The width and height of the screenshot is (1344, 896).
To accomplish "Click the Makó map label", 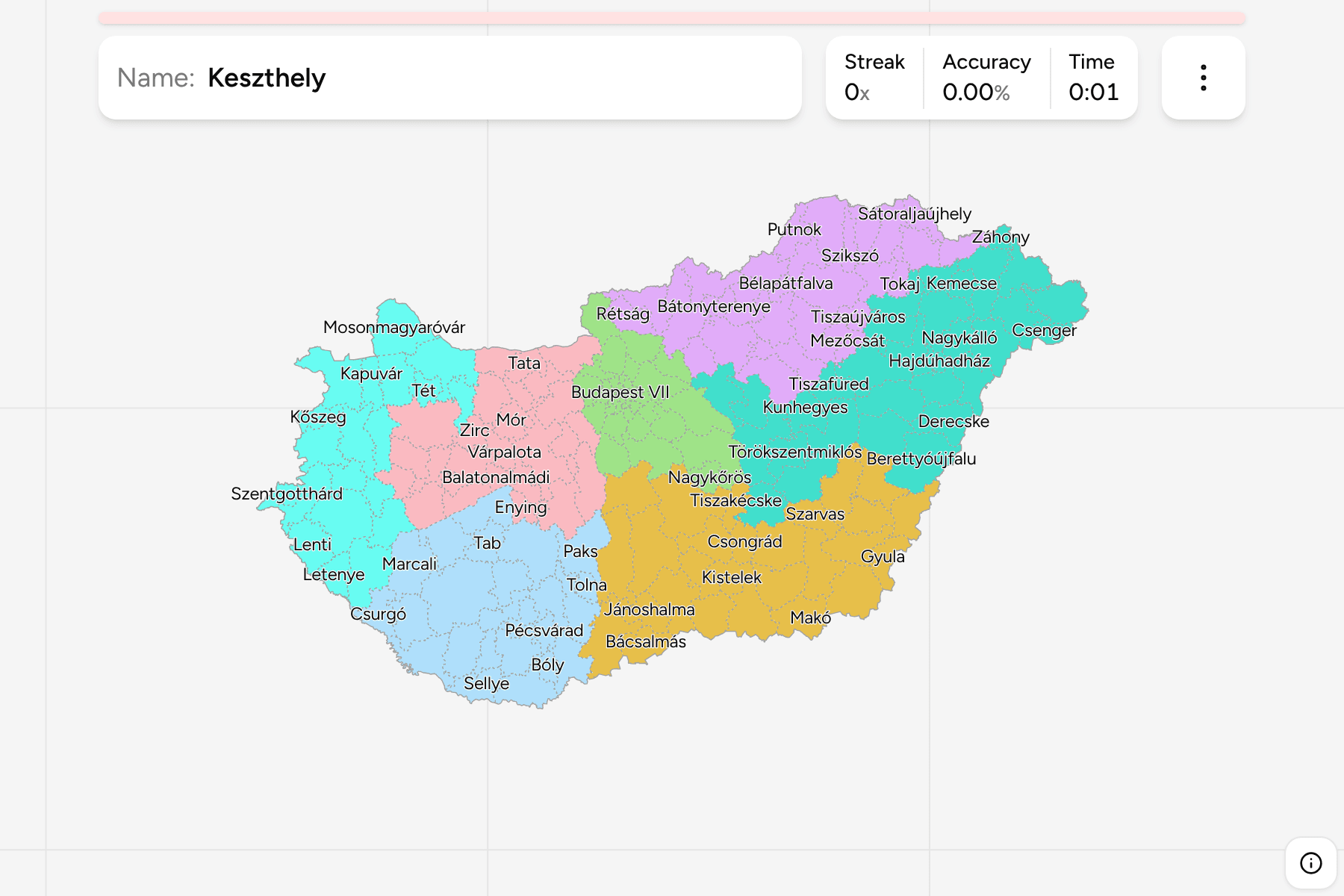I will (x=810, y=617).
